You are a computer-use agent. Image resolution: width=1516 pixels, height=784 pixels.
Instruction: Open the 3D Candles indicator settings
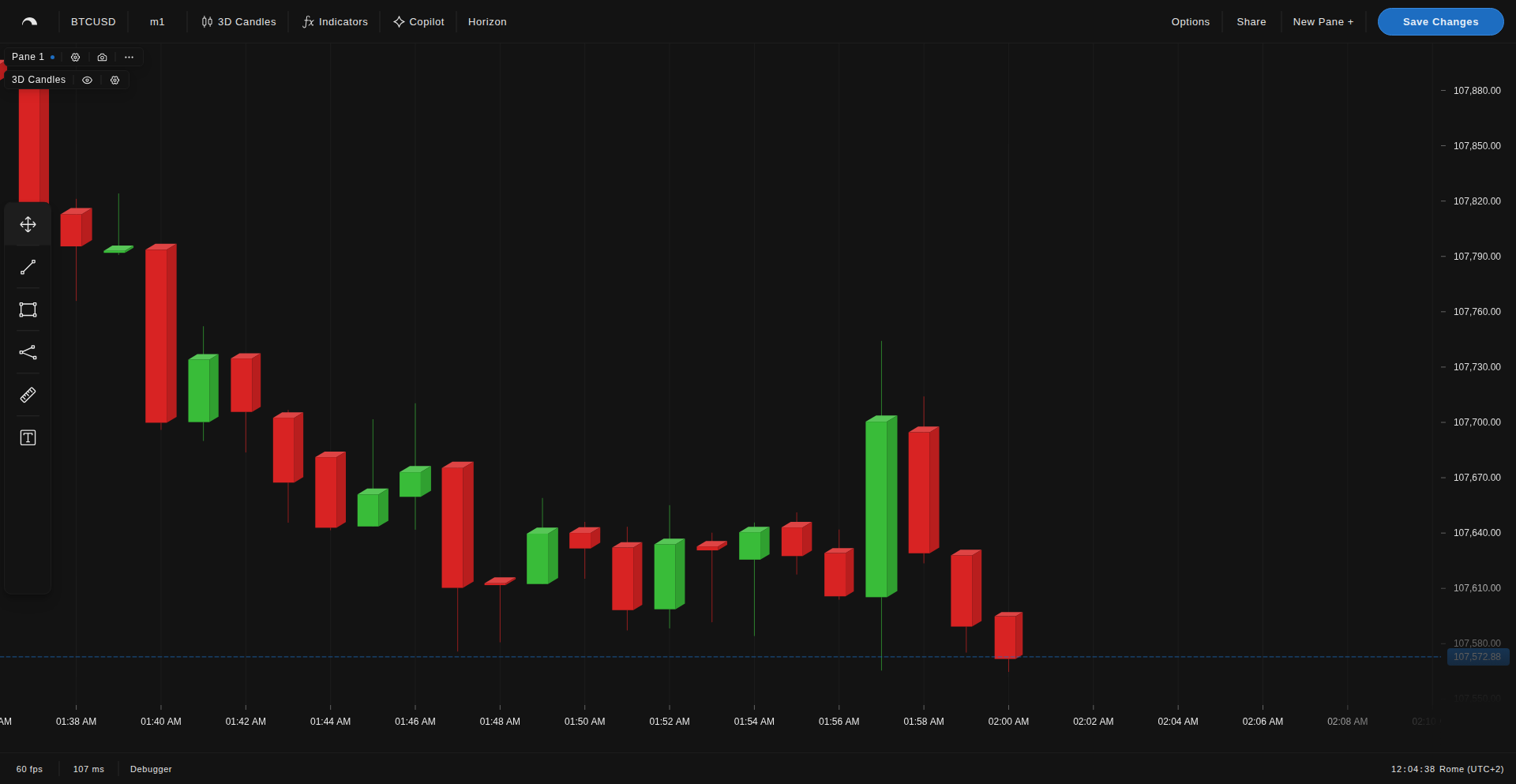pyautogui.click(x=114, y=80)
